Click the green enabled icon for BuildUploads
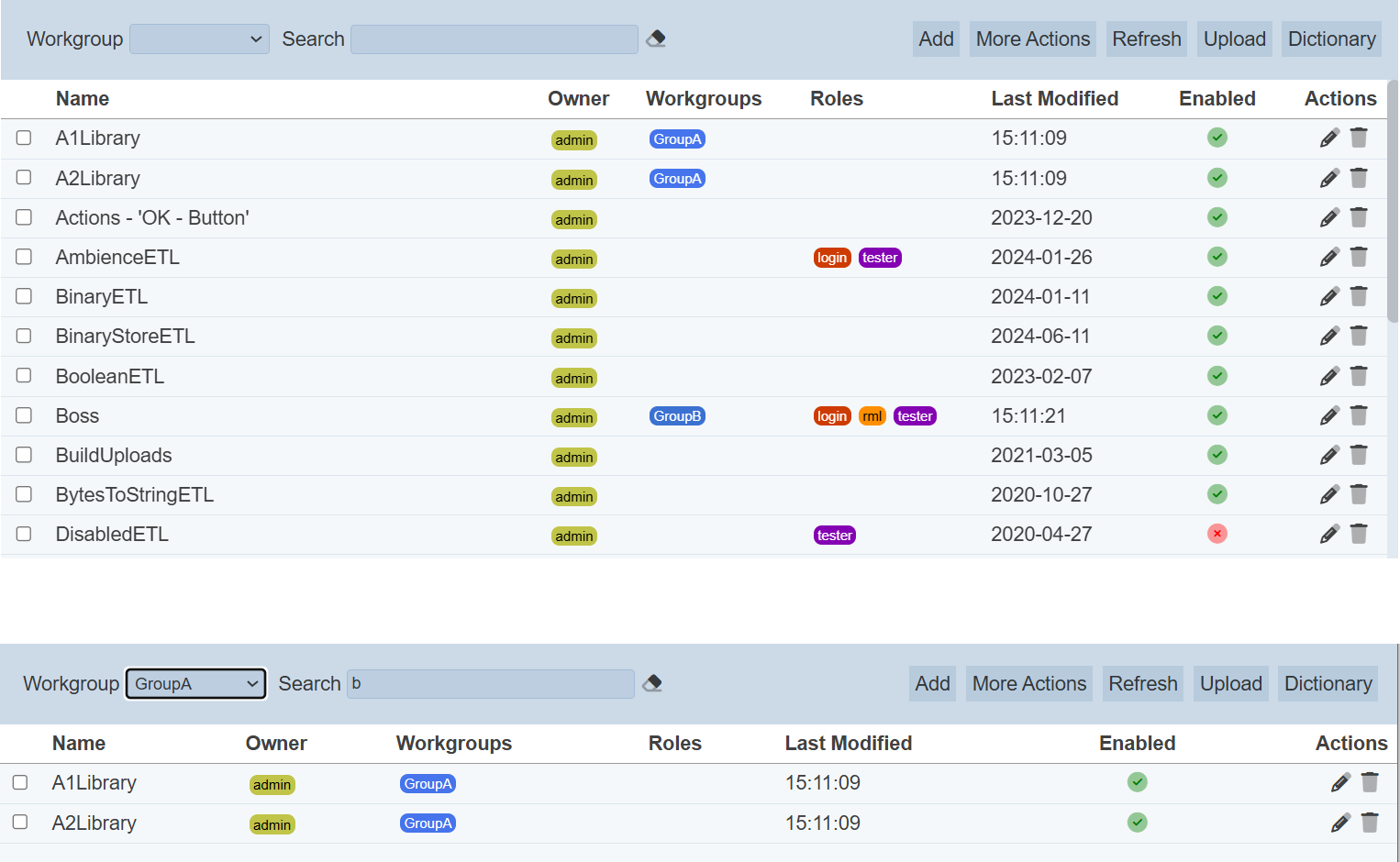 [x=1217, y=455]
